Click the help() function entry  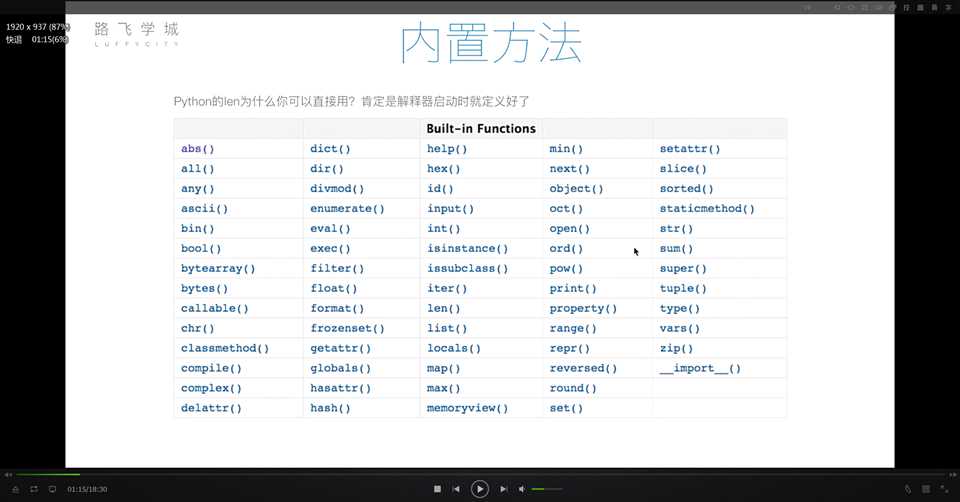[447, 149]
